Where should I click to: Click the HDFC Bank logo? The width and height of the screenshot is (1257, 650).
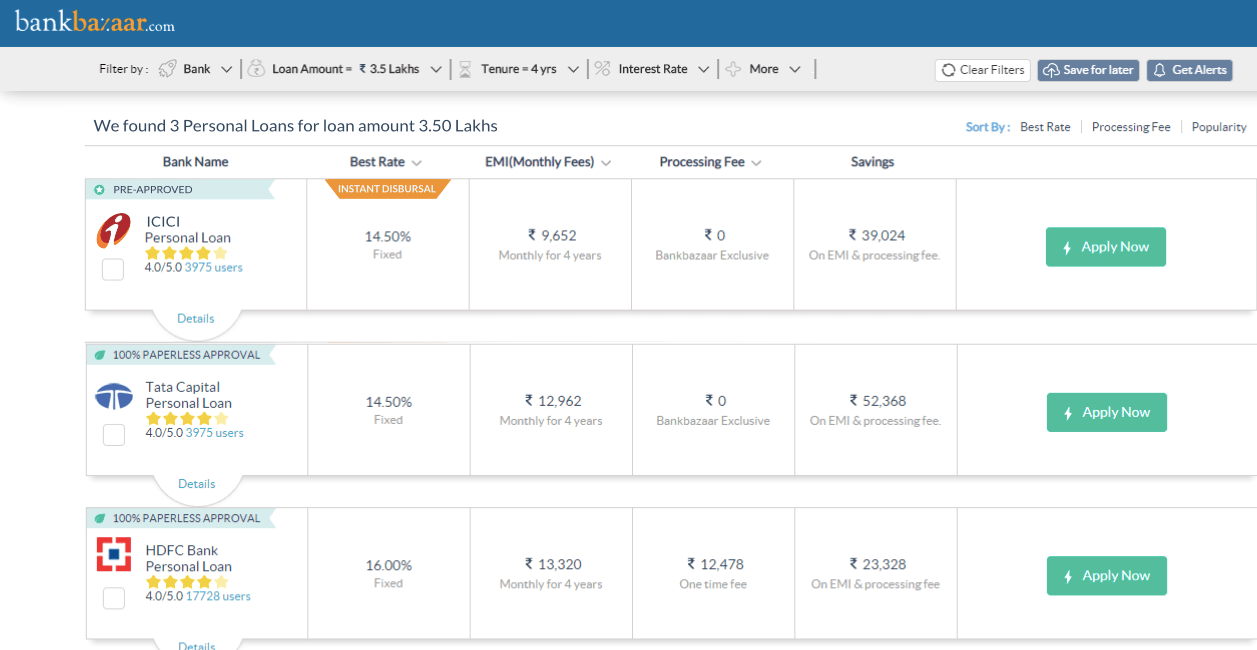113,554
